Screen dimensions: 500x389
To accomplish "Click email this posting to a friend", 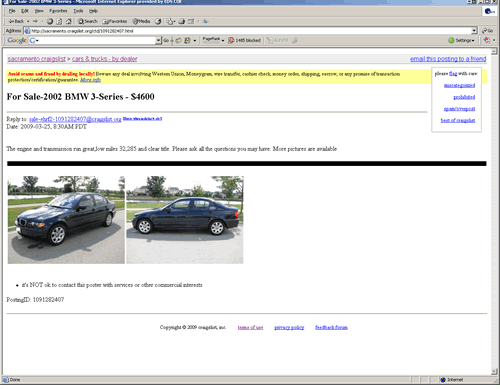I will click(x=448, y=59).
